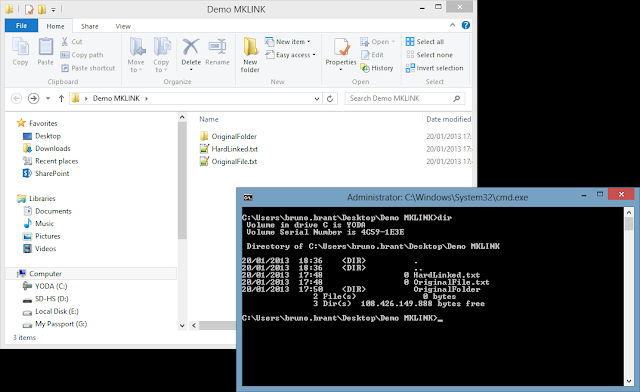Image resolution: width=640 pixels, height=392 pixels.
Task: Open the Documents library
Action: click(53, 211)
